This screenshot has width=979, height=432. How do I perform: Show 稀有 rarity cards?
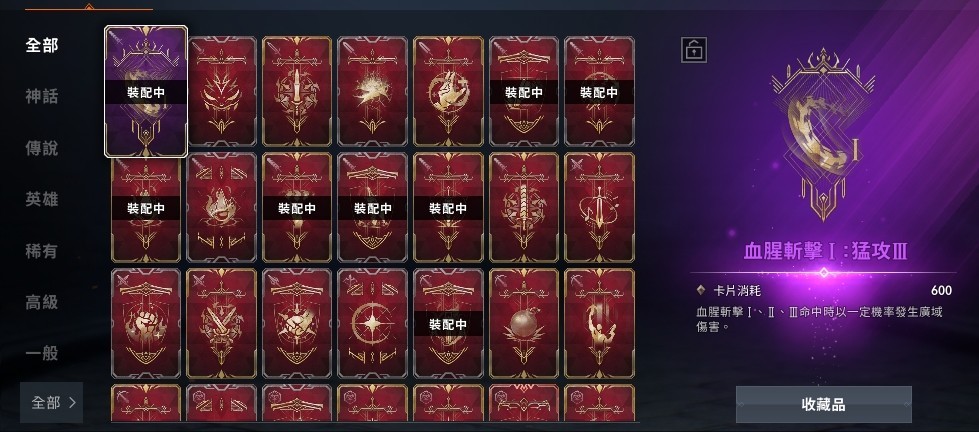point(42,251)
